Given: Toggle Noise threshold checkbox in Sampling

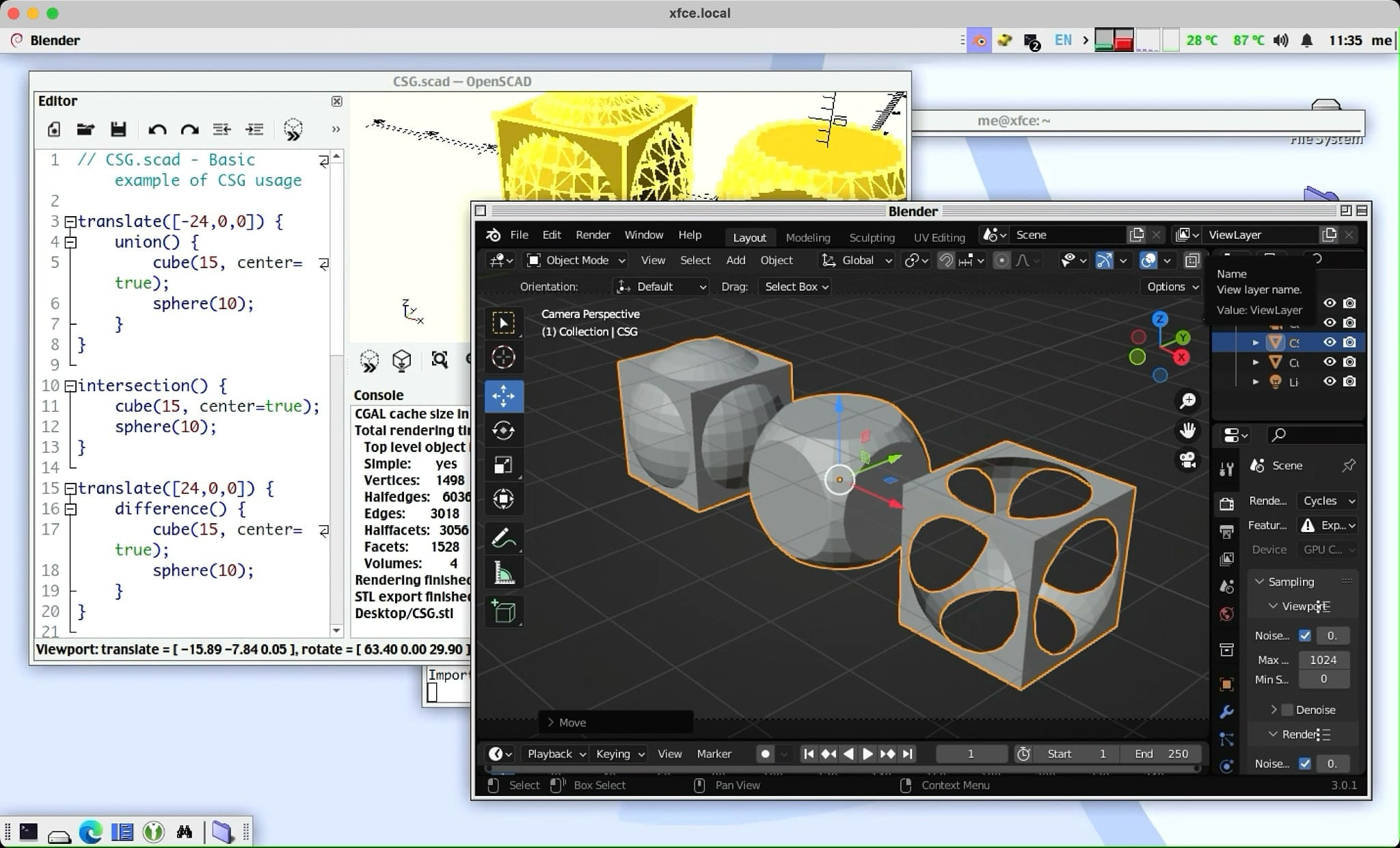Looking at the screenshot, I should click(1304, 636).
